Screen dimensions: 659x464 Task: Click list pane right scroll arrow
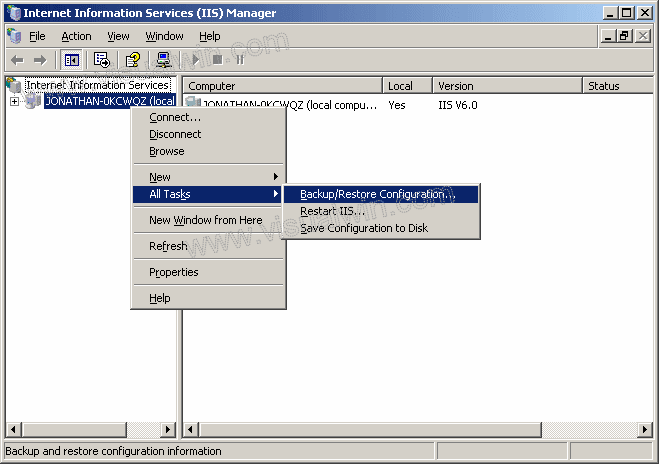(645, 430)
